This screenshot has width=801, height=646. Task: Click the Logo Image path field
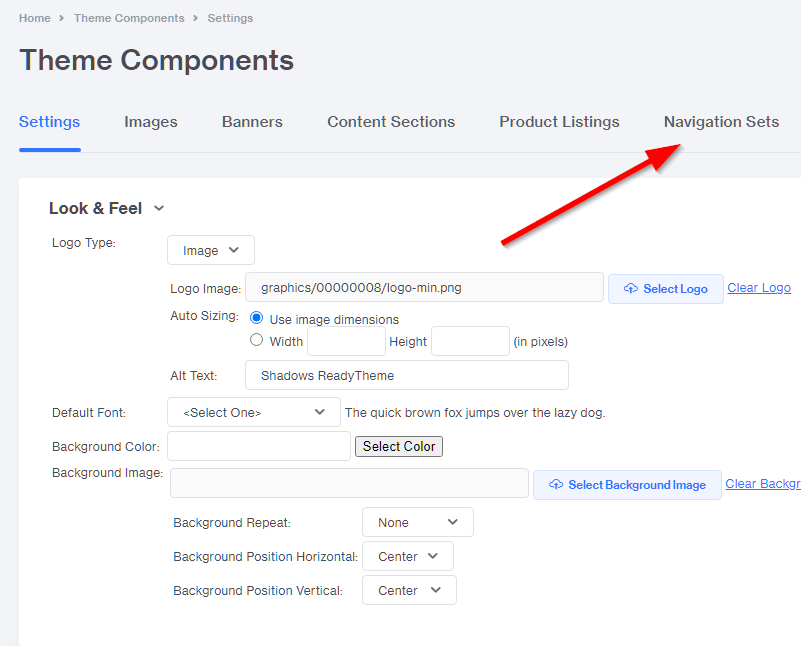point(424,288)
